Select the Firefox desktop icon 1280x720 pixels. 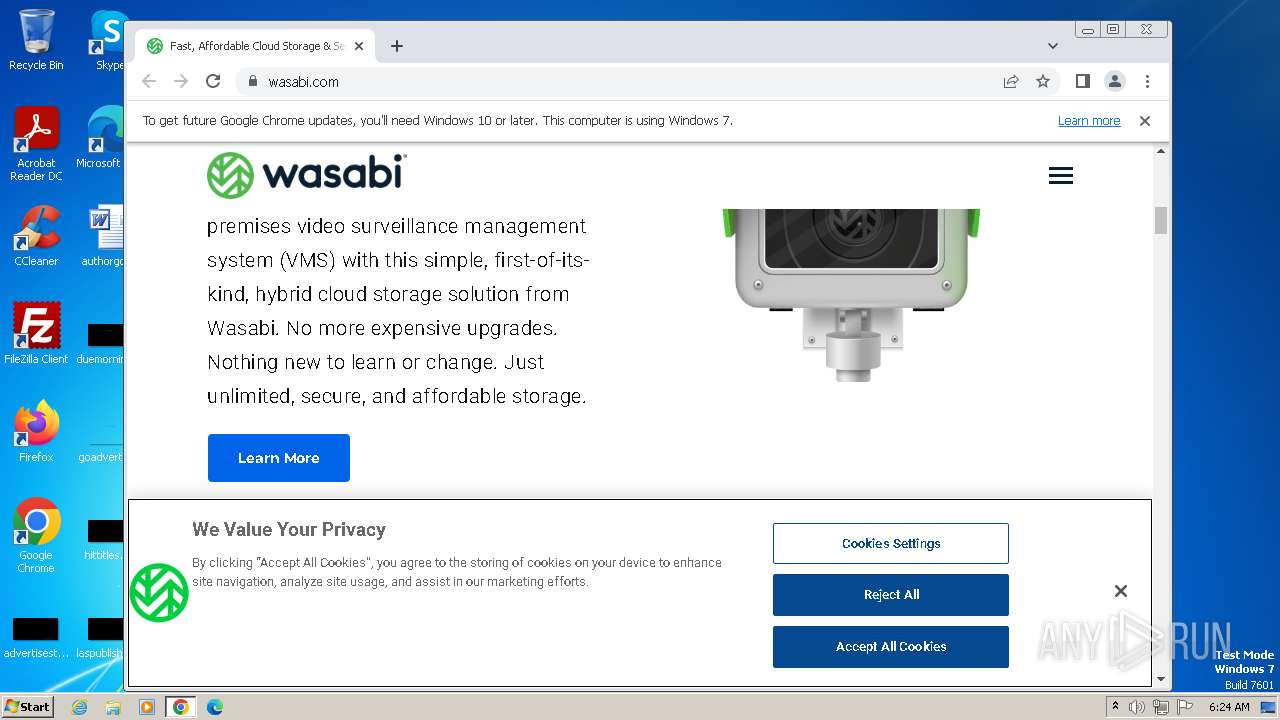pyautogui.click(x=36, y=432)
